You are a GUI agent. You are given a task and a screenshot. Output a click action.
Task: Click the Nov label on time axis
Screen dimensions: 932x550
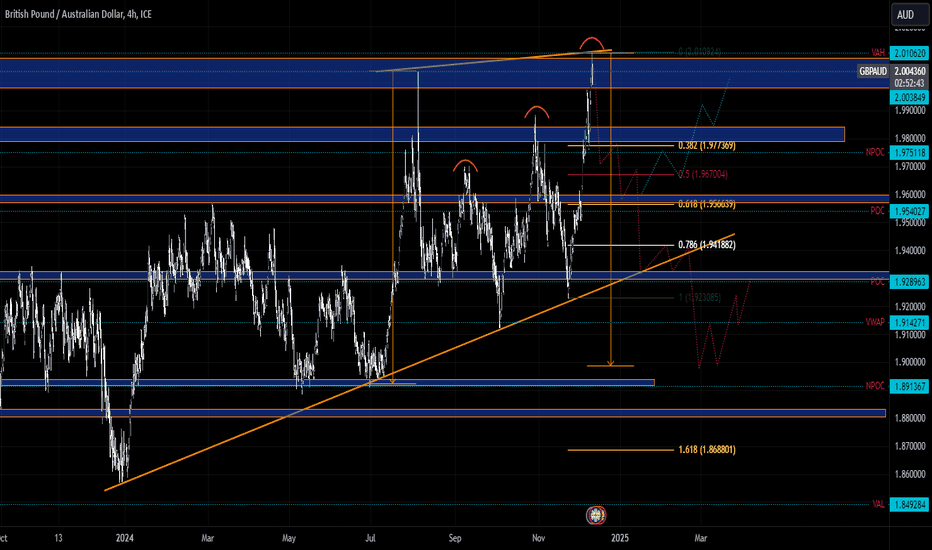539,538
